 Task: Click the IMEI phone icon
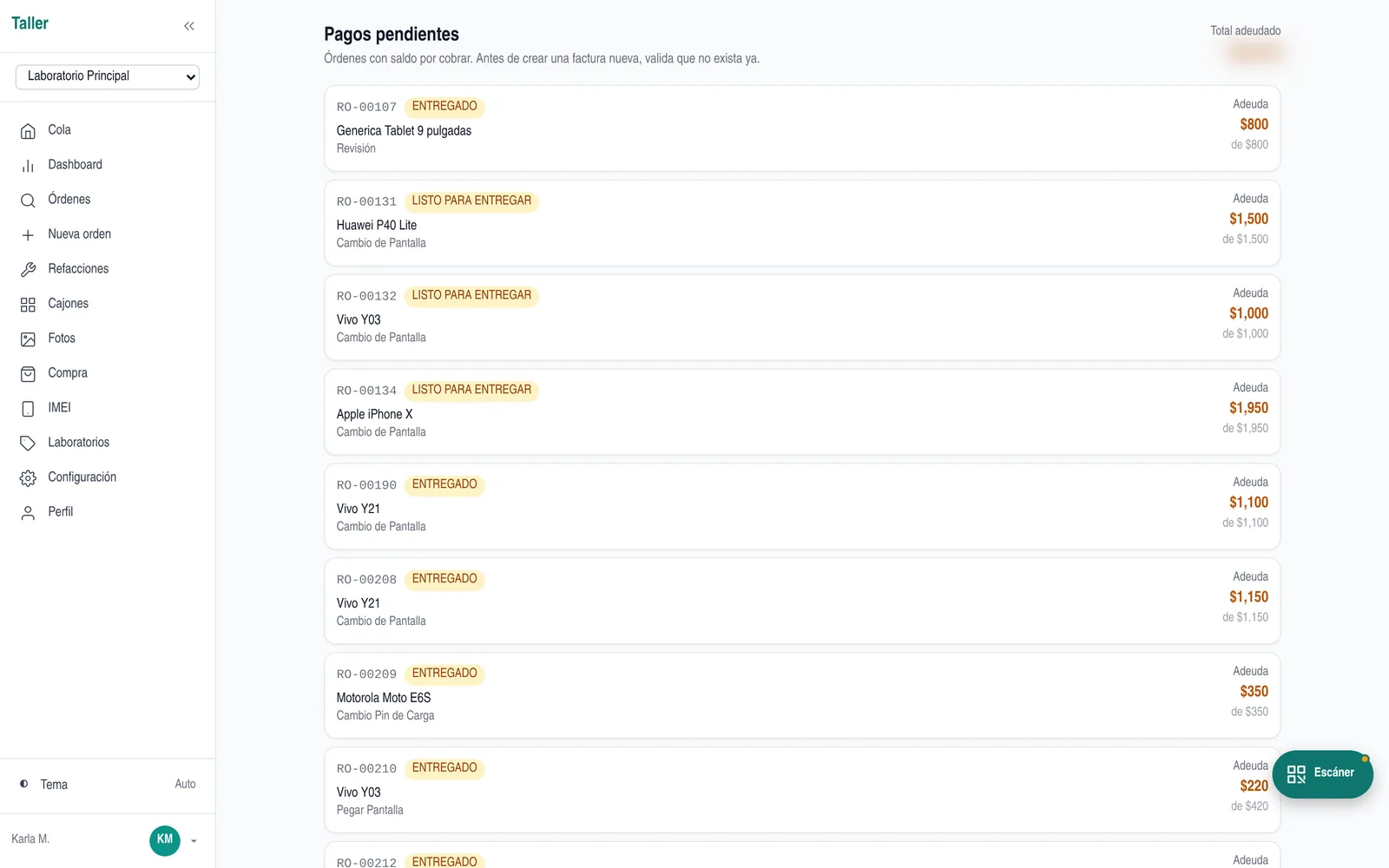(x=28, y=409)
